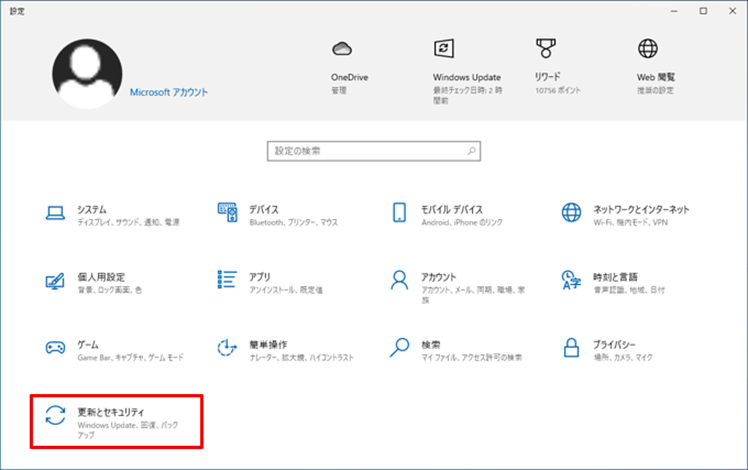The width and height of the screenshot is (748, 470).
Task: Click the Windows Update label in header
Action: pos(467,77)
